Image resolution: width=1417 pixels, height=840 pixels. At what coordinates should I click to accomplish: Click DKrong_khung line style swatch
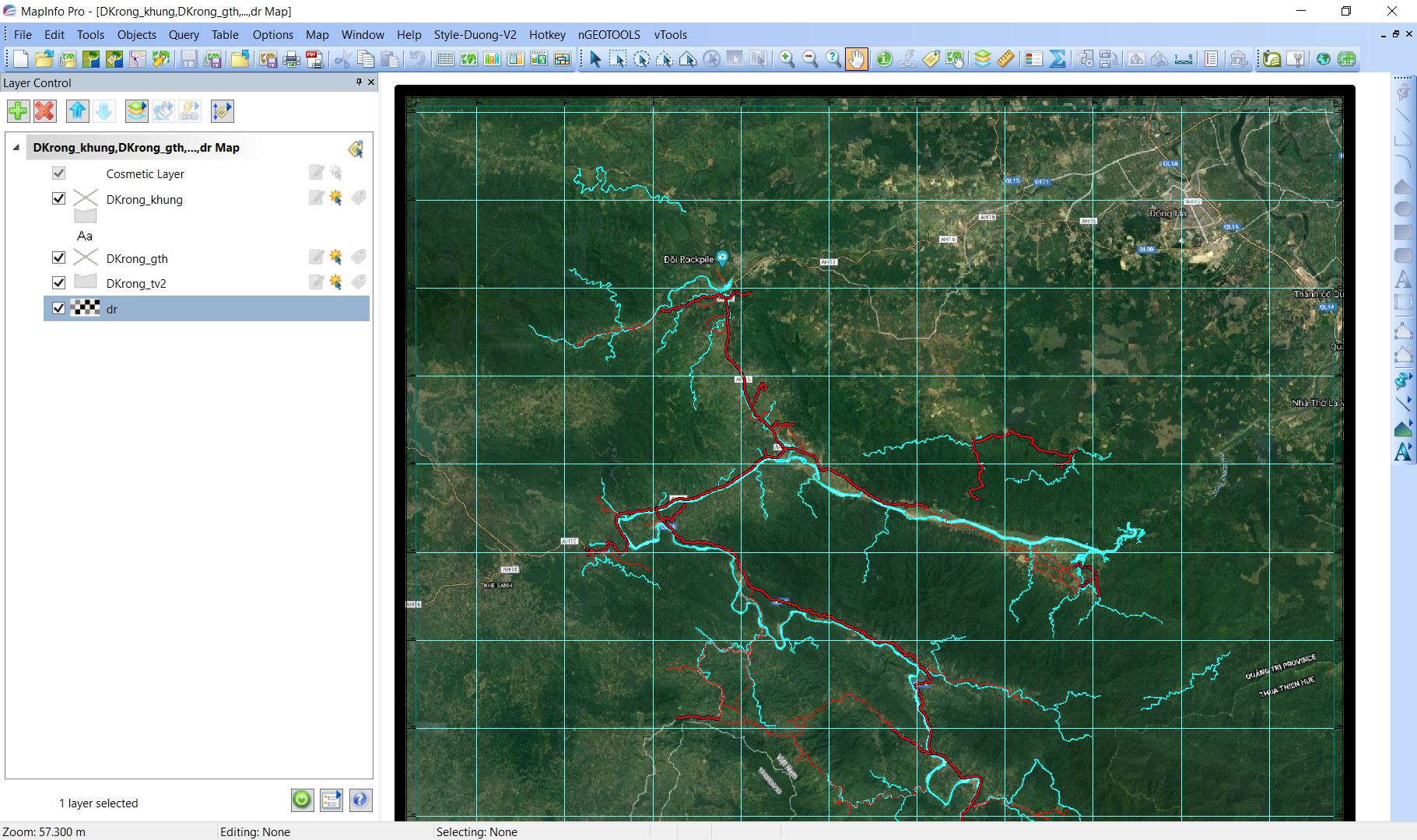point(86,198)
